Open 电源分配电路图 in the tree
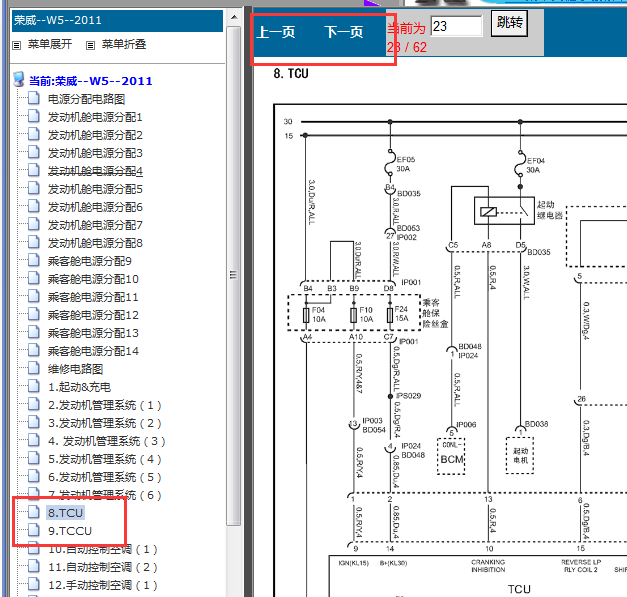Viewport: 627px width, 597px height. click(86, 99)
